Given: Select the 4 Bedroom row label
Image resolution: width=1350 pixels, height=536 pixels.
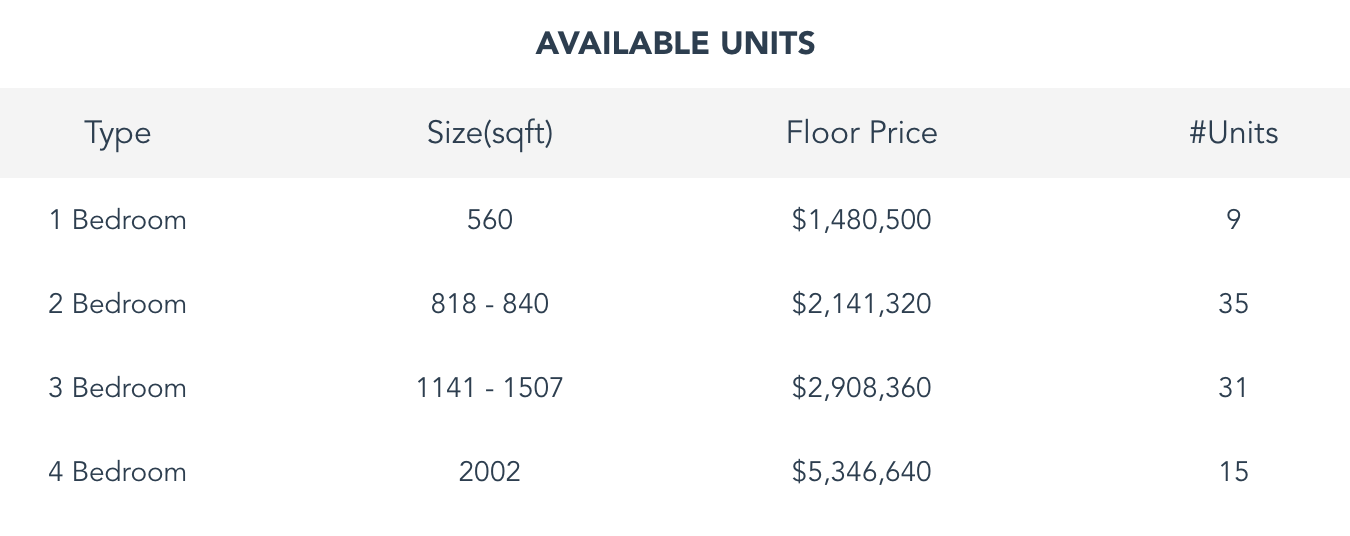Looking at the screenshot, I should (117, 472).
